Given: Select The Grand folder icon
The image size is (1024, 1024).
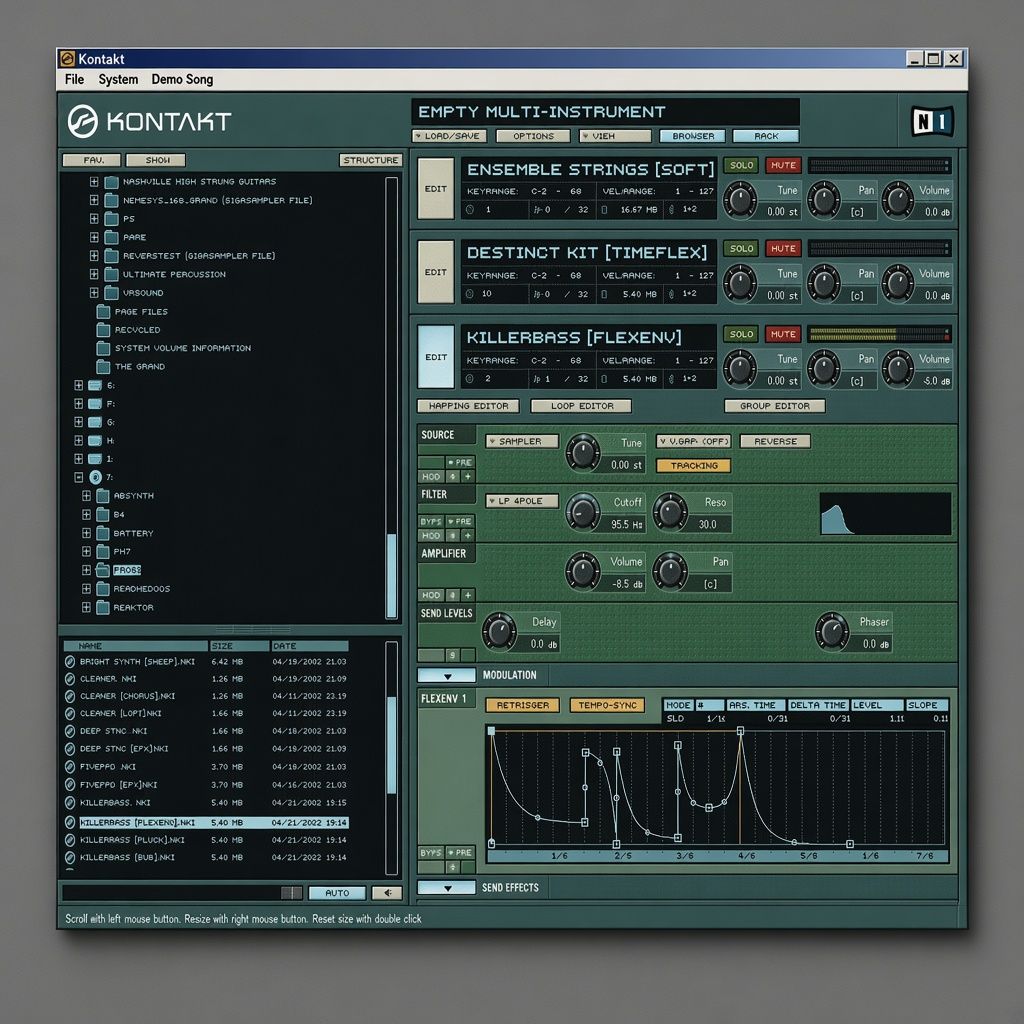Looking at the screenshot, I should pos(103,366).
